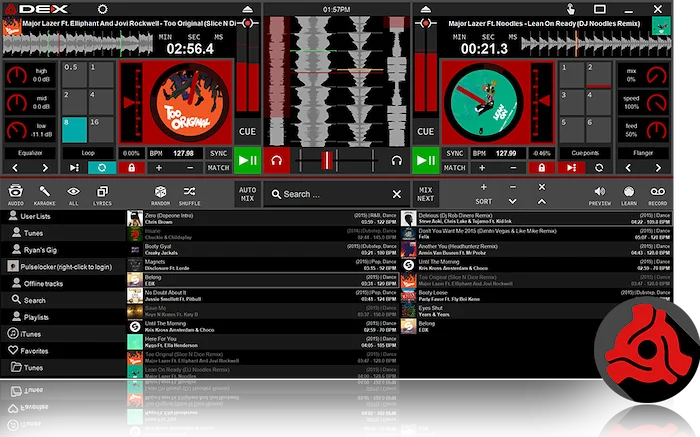Viewport: 700px width, 437px height.
Task: Expand the User Lists tree item
Action: (x=35, y=216)
